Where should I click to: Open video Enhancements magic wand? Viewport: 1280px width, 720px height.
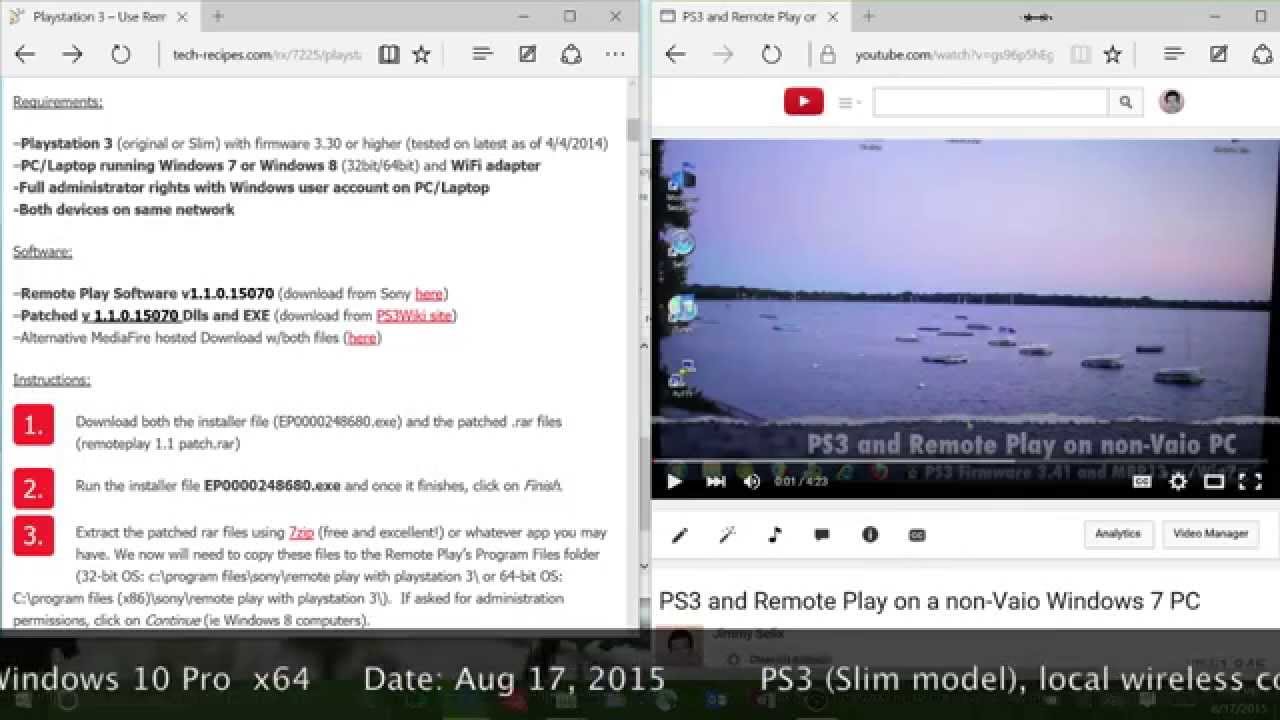(x=727, y=535)
